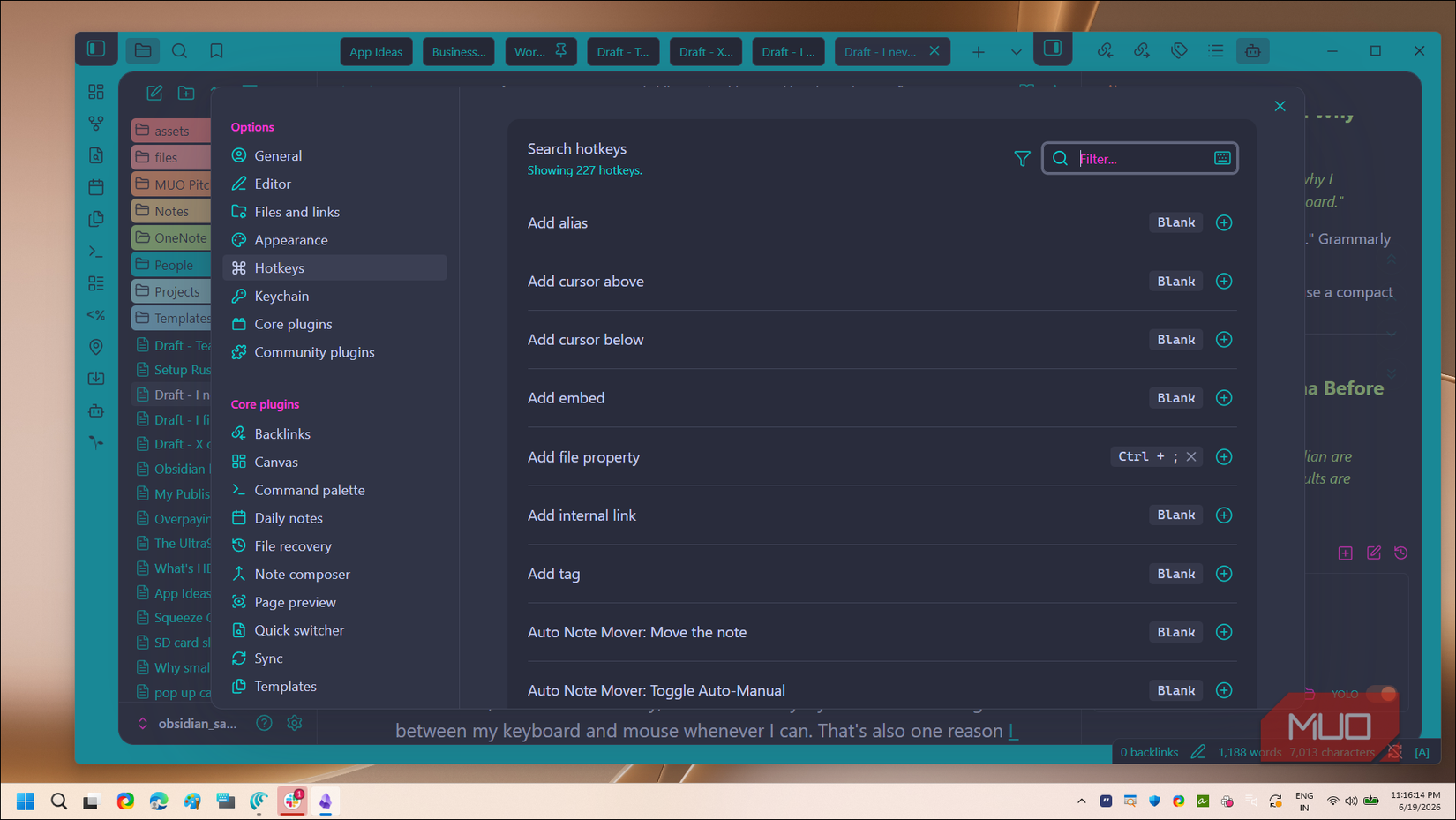1456x820 pixels.
Task: Click the templater <% ribbon icon
Action: [96, 315]
